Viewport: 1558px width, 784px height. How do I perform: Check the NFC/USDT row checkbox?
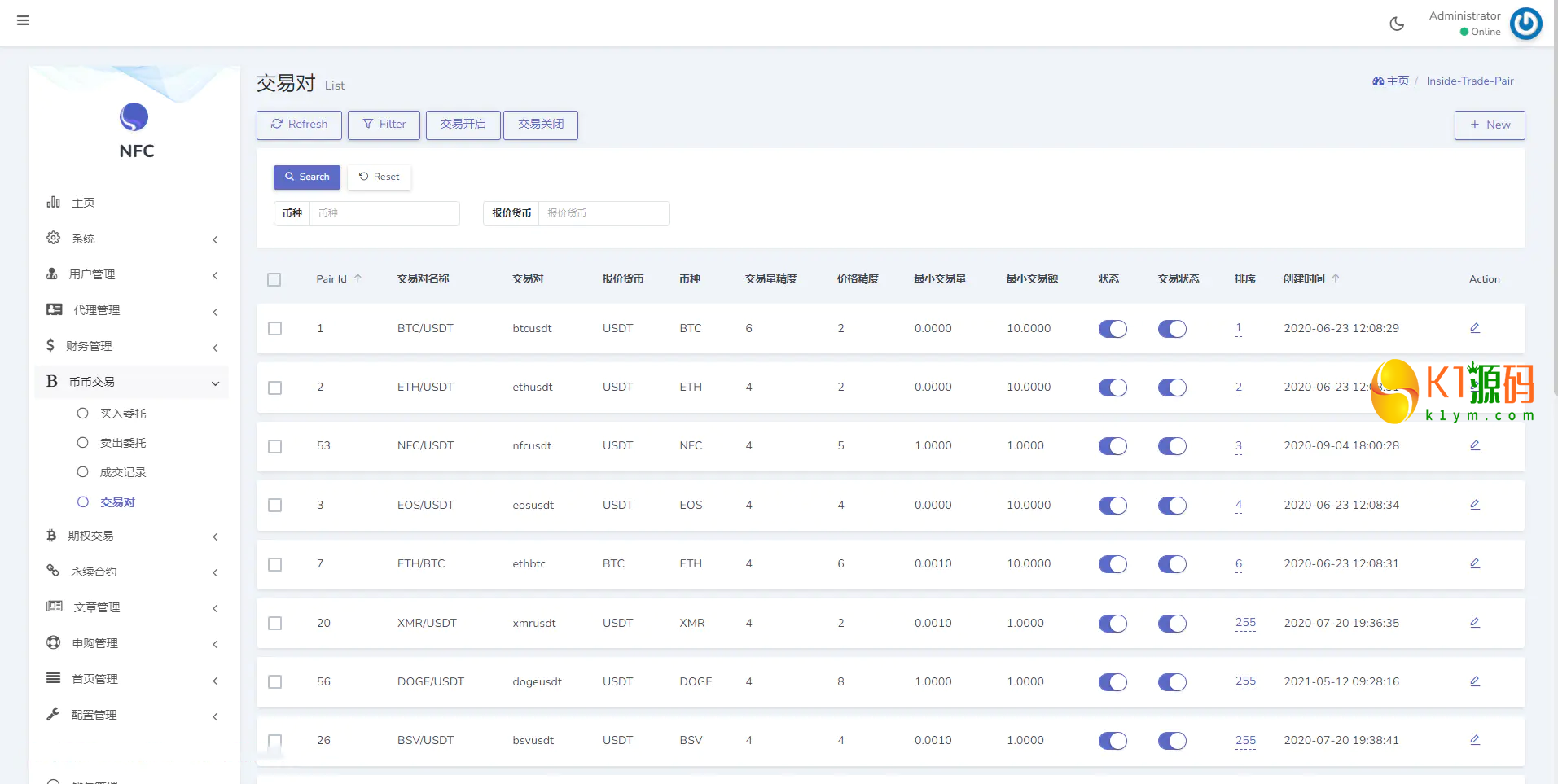tap(275, 446)
